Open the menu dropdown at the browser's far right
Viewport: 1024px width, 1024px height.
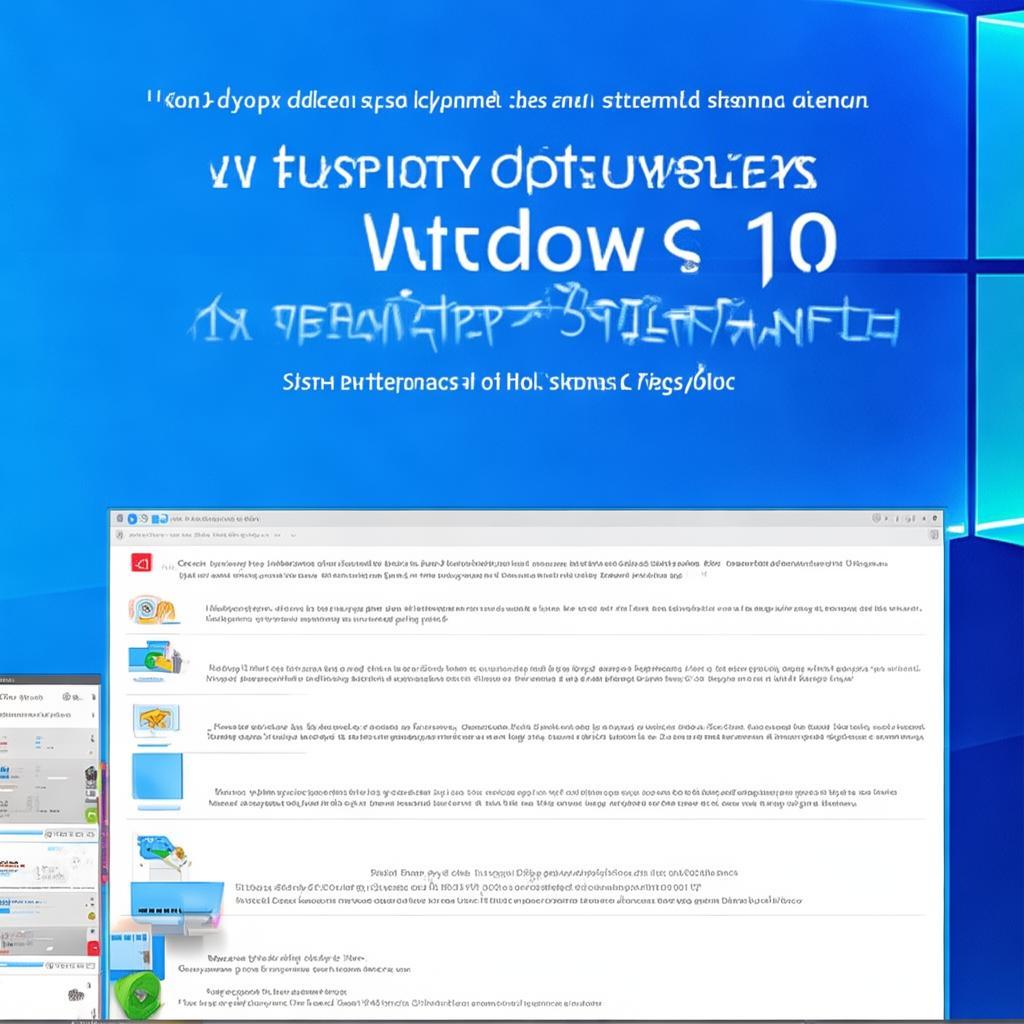click(935, 518)
